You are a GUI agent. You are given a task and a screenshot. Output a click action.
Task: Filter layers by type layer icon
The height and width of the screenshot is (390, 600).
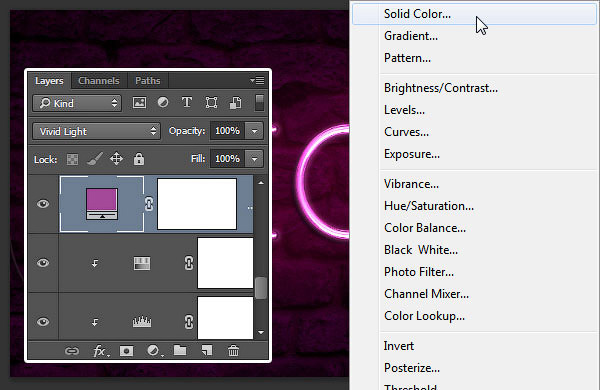187,103
